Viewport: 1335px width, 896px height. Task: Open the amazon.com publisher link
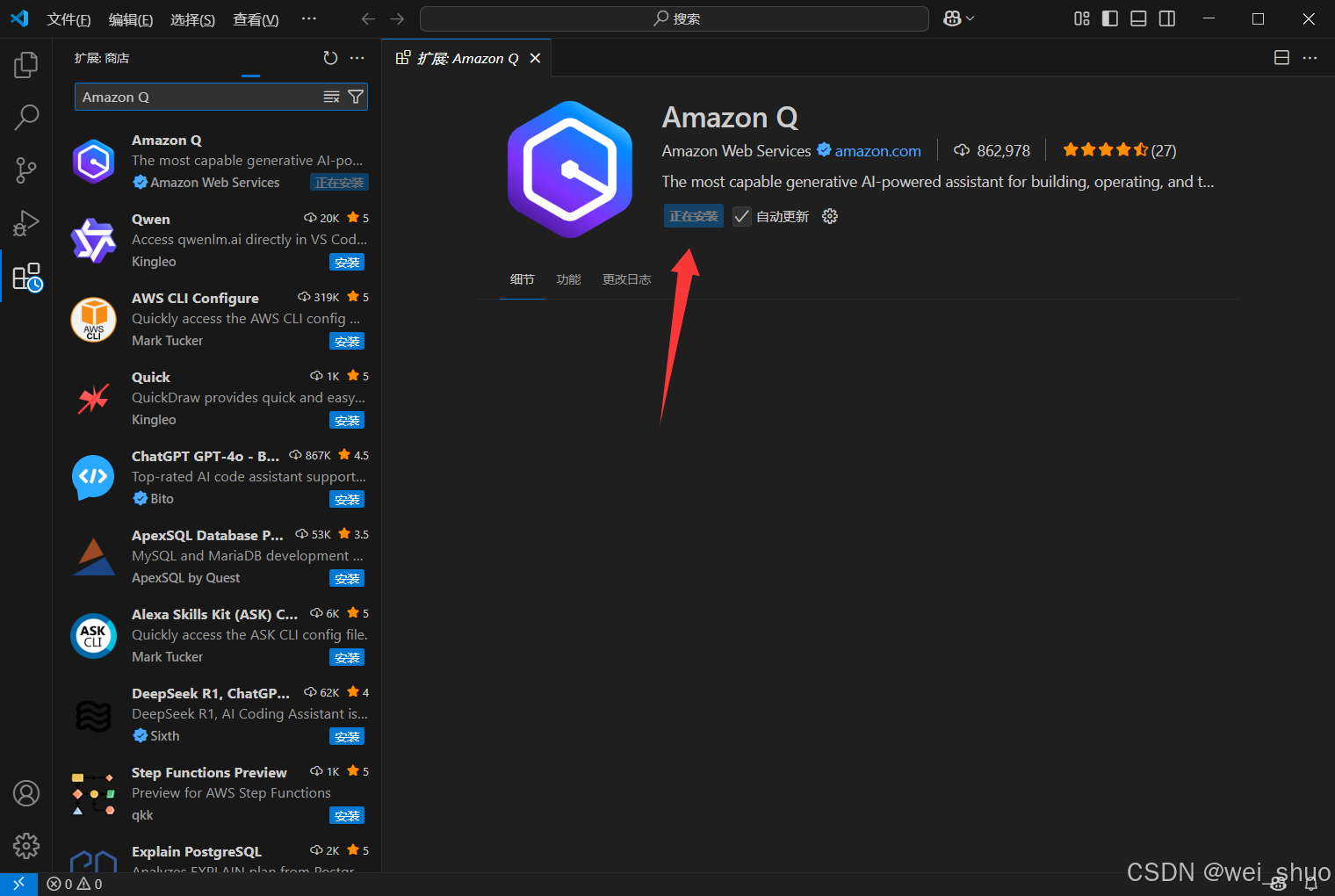click(x=878, y=151)
